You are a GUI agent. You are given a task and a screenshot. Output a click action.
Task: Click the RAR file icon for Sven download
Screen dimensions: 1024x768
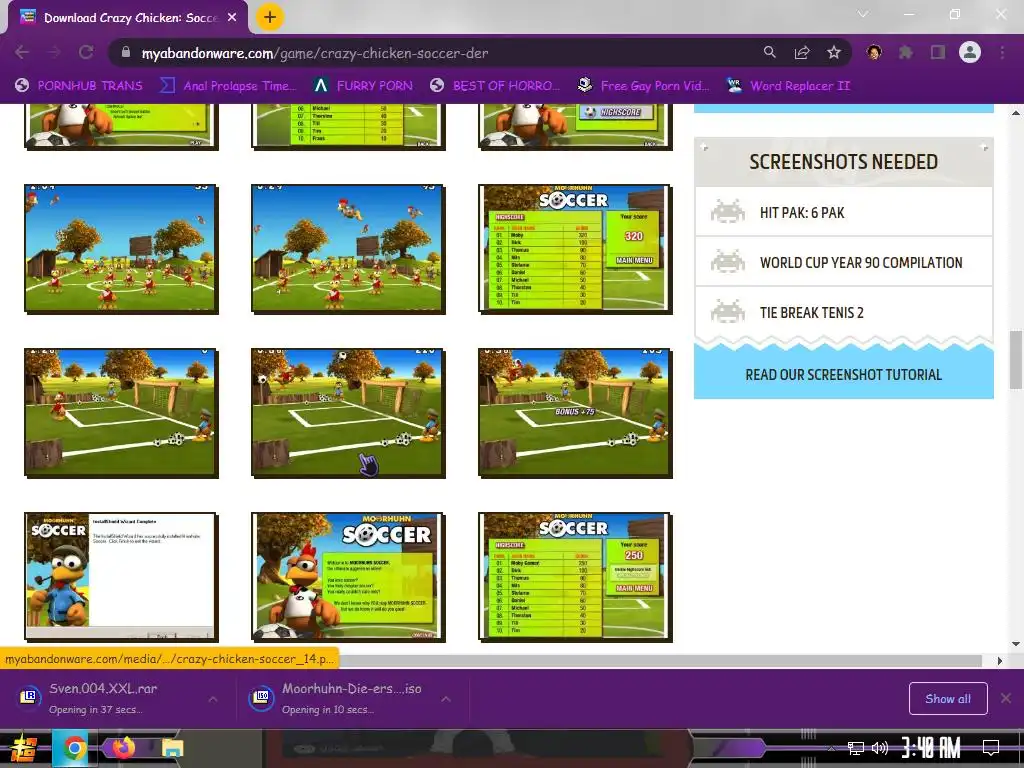tap(28, 697)
